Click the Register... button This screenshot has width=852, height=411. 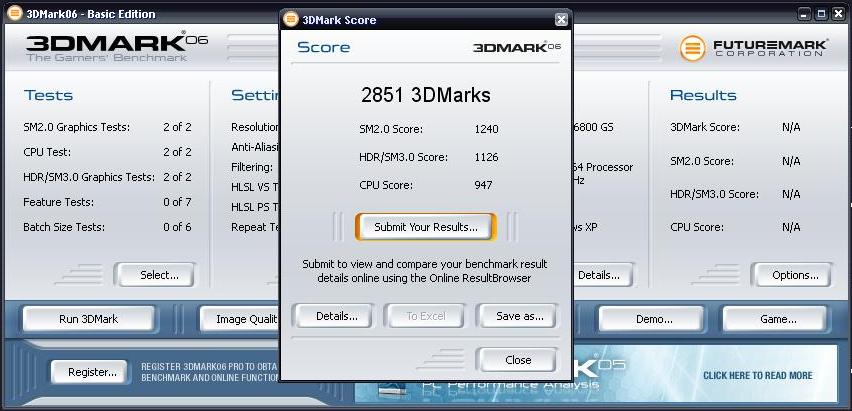(89, 372)
